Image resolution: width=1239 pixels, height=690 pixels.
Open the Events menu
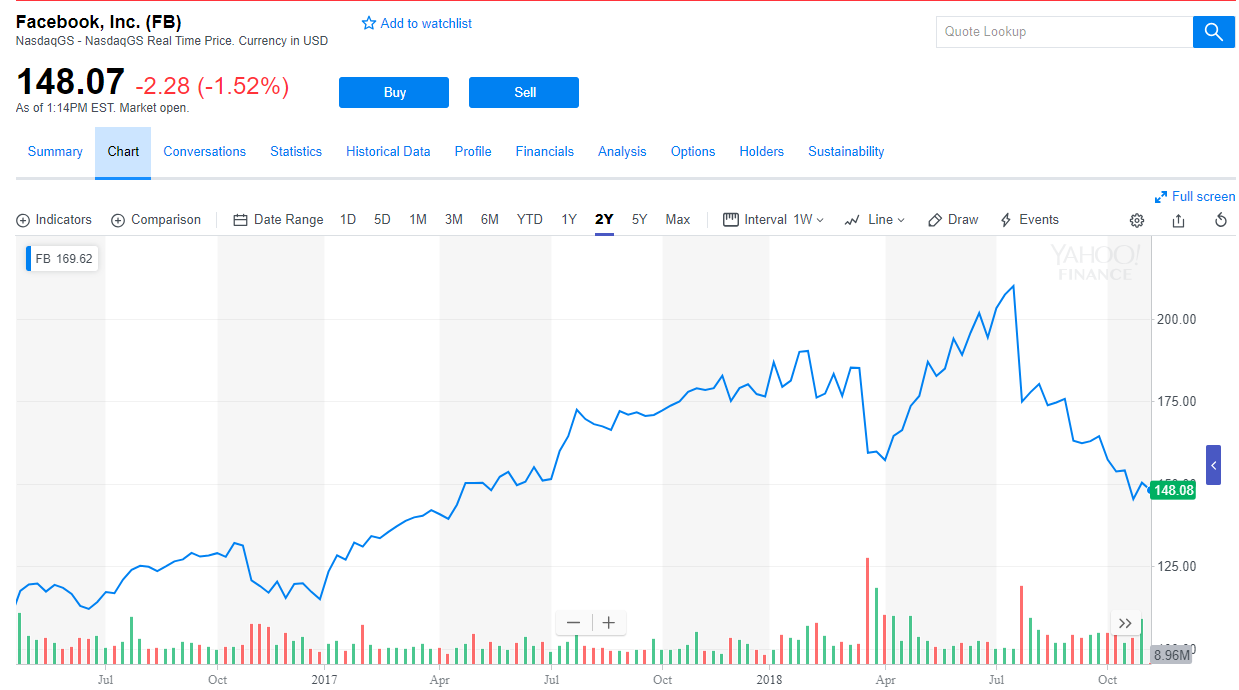coord(1029,219)
